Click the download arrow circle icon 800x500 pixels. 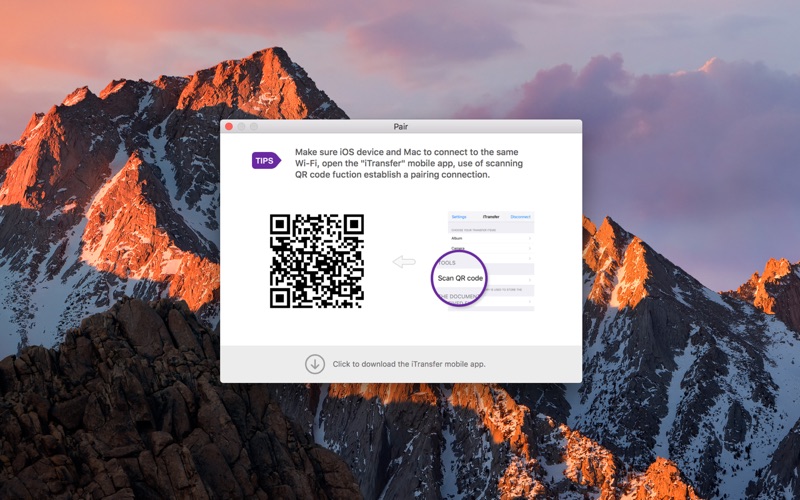pos(315,364)
